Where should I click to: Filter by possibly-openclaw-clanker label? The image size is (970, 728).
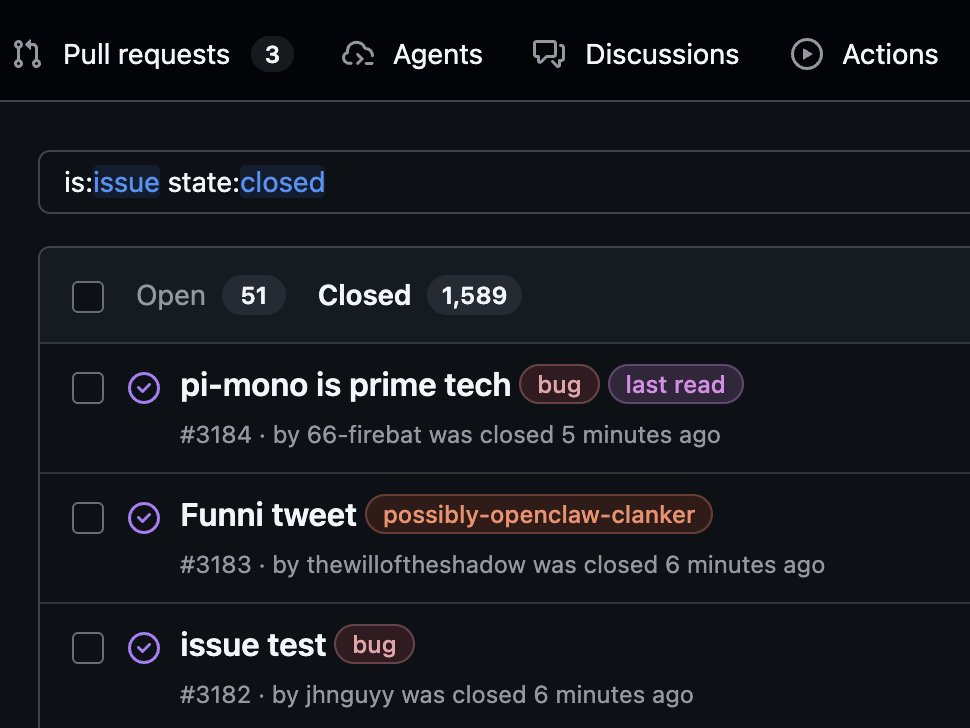click(x=539, y=515)
